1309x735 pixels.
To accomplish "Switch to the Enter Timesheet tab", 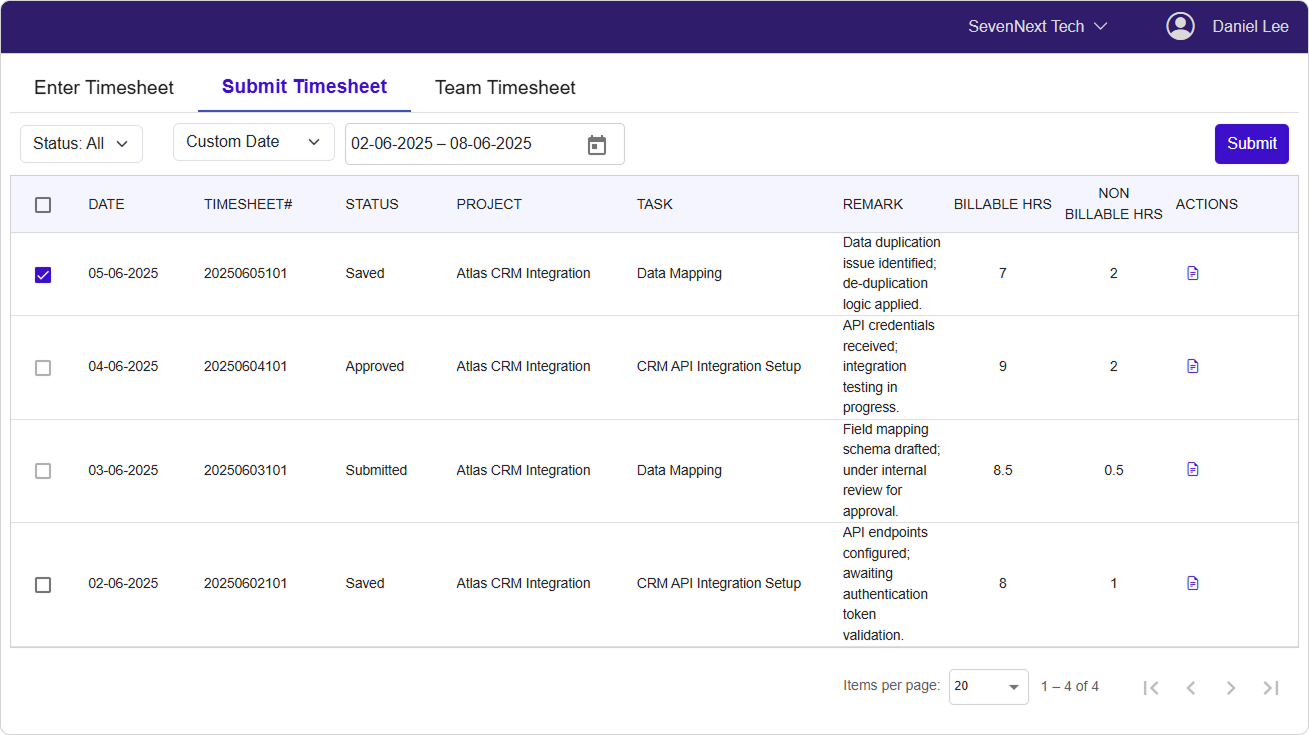I will point(104,88).
